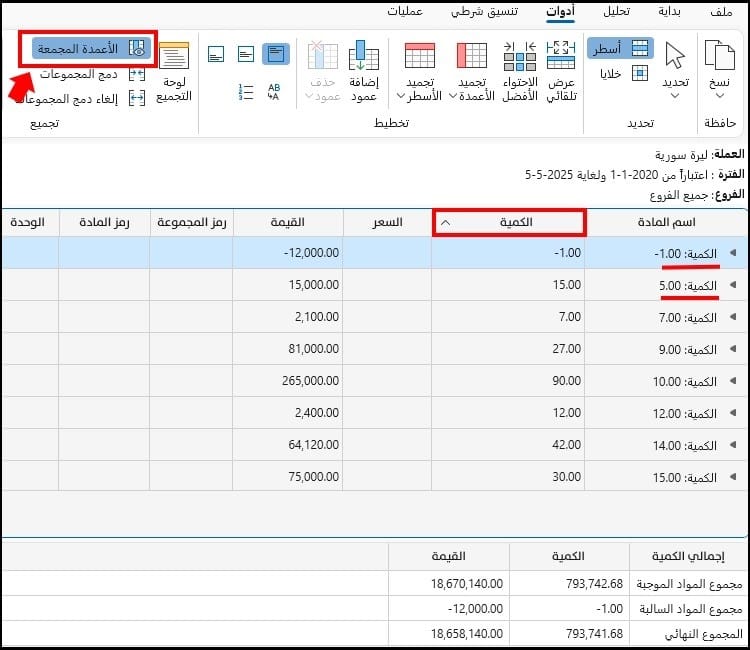Click القيمة column header in grid
Image resolution: width=750 pixels, height=650 pixels.
tap(287, 222)
